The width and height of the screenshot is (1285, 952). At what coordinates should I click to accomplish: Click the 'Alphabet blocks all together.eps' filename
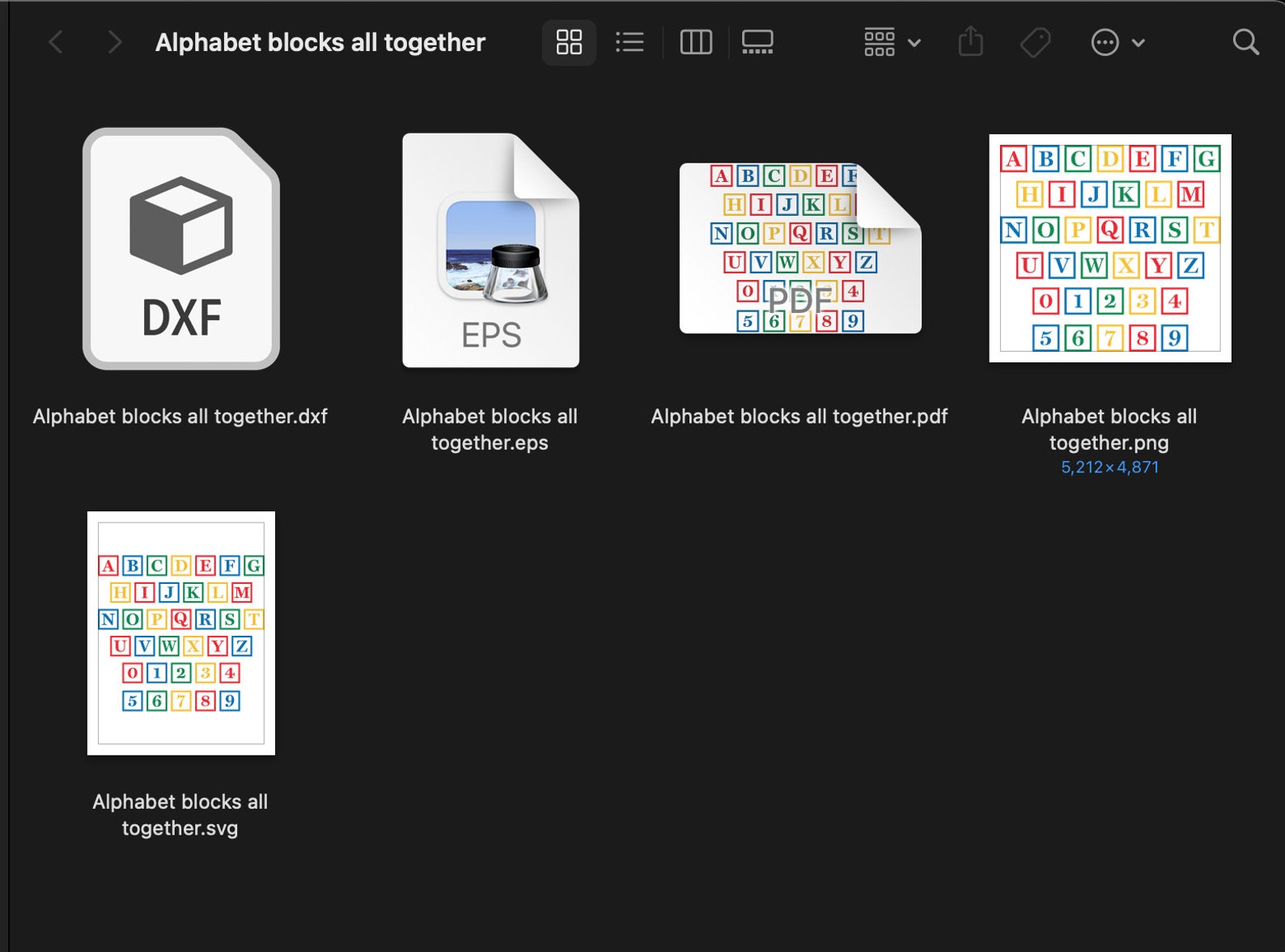pyautogui.click(x=490, y=429)
